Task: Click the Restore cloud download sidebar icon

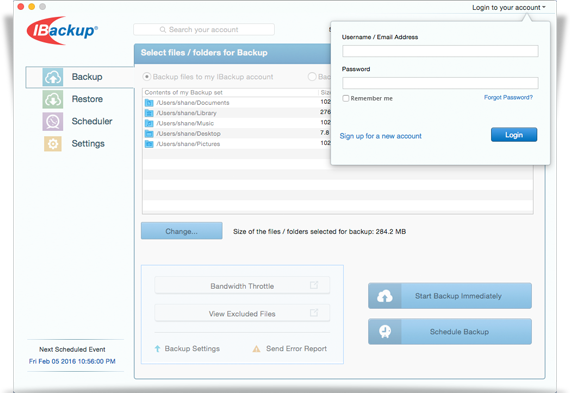Action: click(x=53, y=99)
